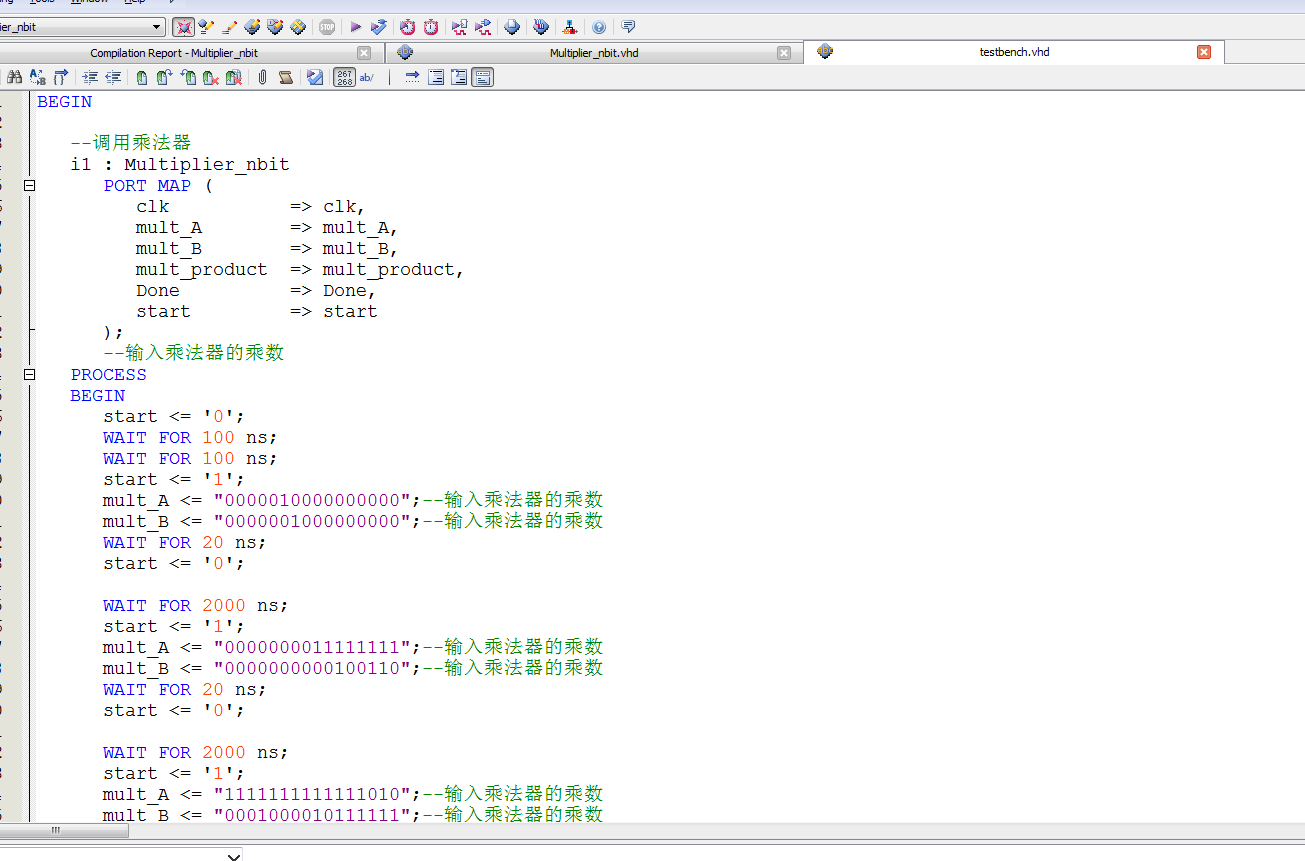Click the paperclip Insert File icon
Viewport: 1305px width, 861px height.
click(262, 77)
